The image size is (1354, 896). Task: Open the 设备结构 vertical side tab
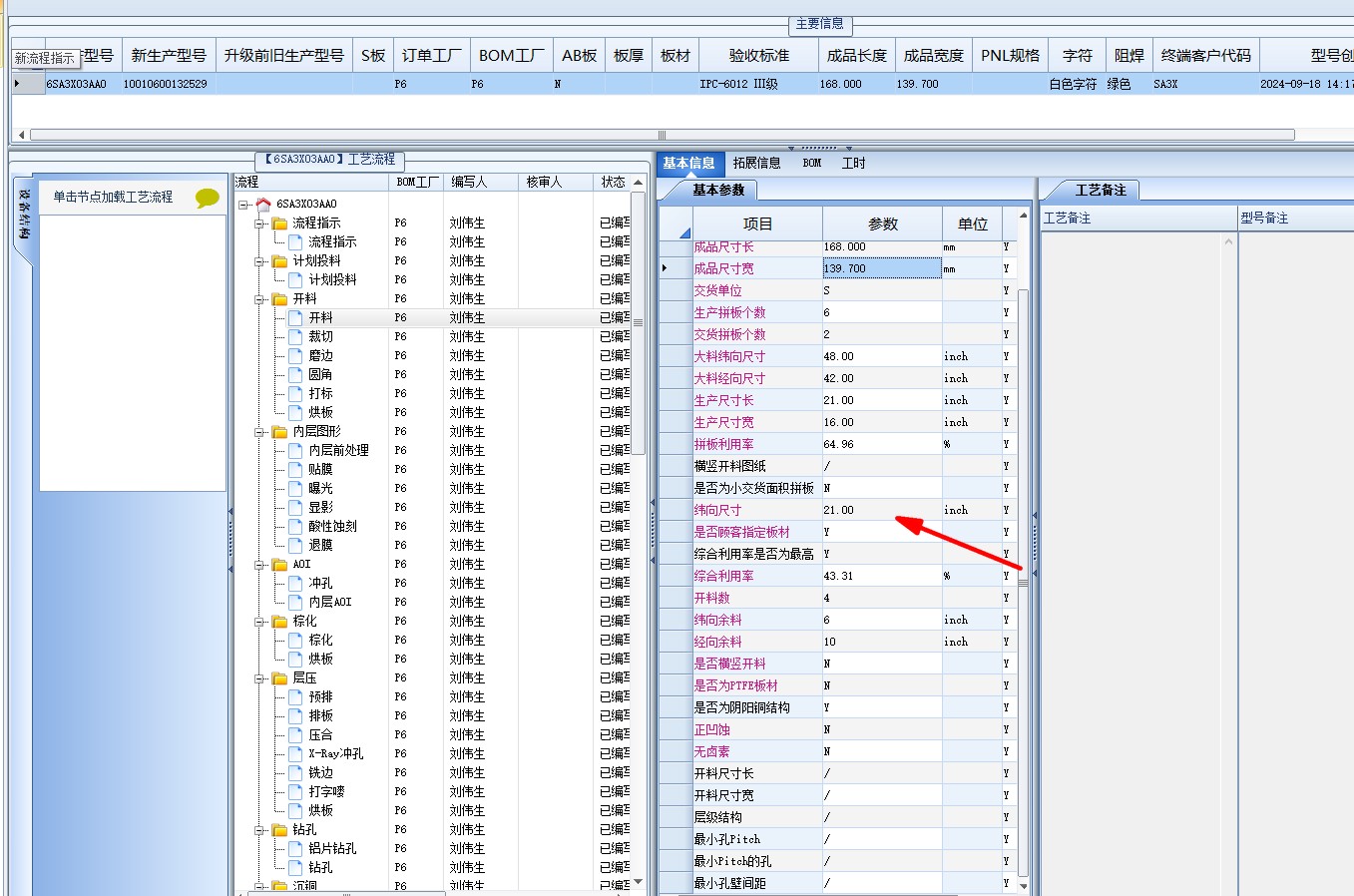tap(25, 215)
